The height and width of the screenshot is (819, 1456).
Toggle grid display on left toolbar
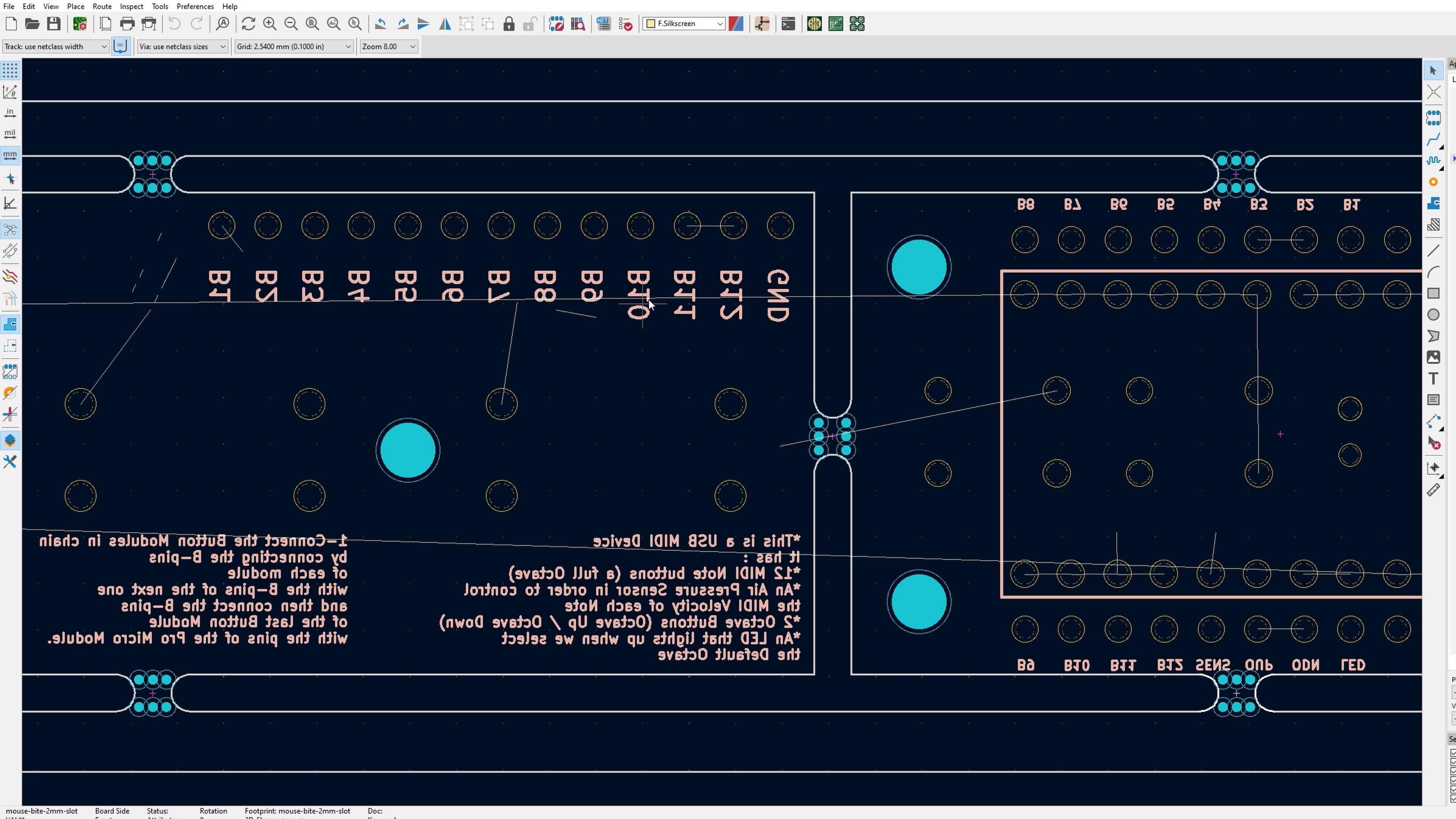[x=10, y=70]
